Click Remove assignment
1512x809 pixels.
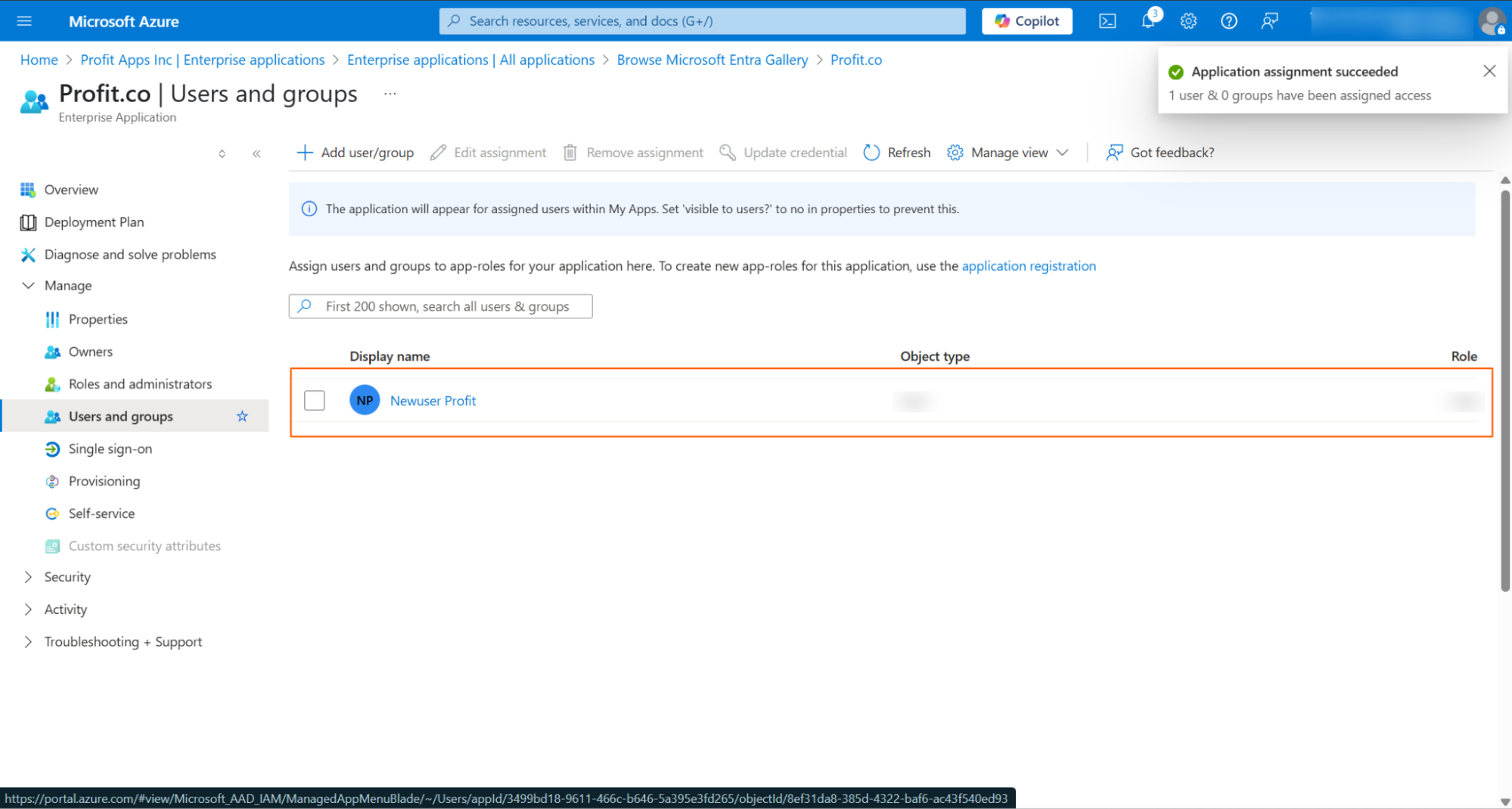[634, 153]
